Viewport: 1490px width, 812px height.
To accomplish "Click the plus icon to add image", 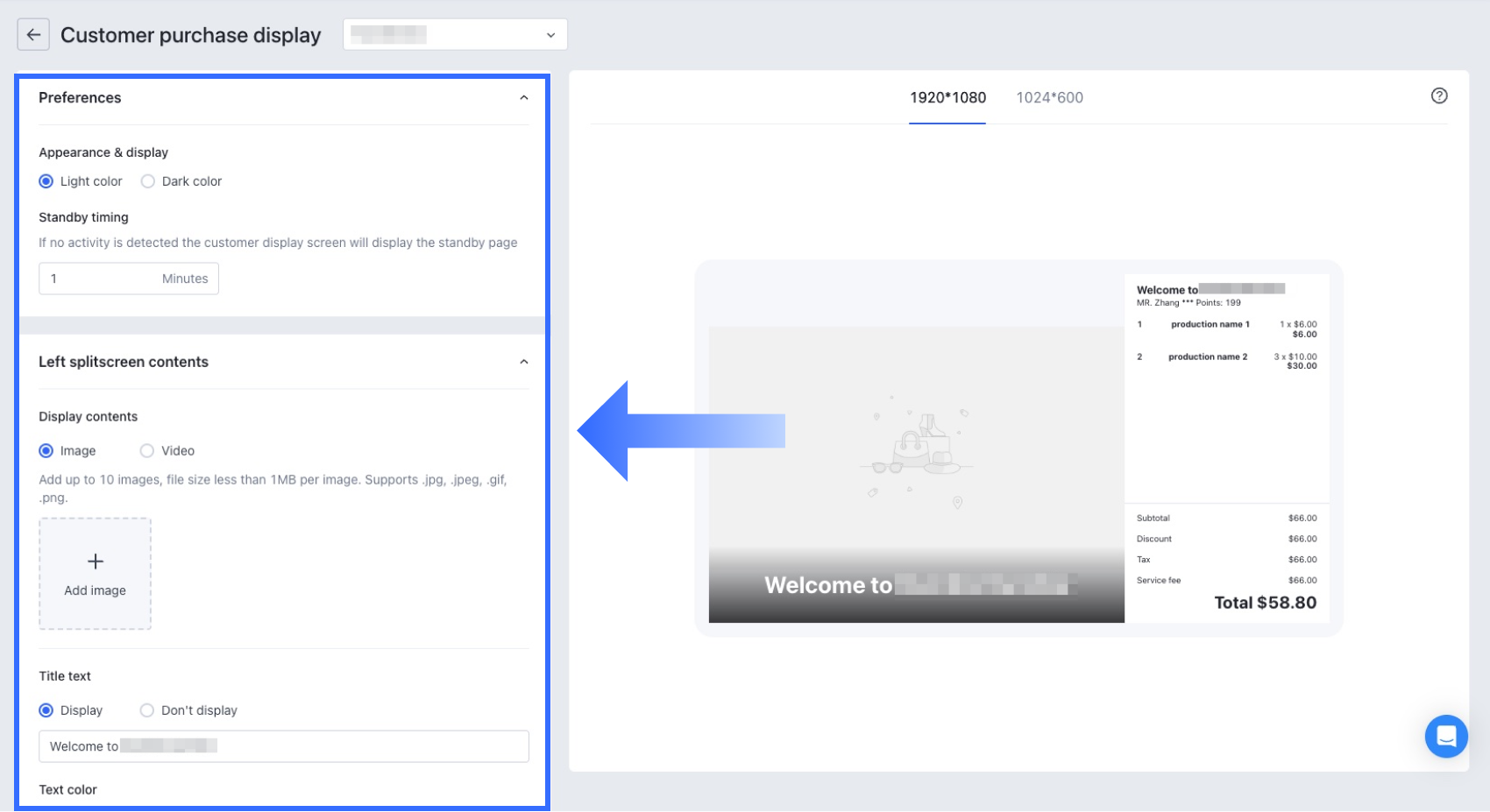I will click(96, 561).
